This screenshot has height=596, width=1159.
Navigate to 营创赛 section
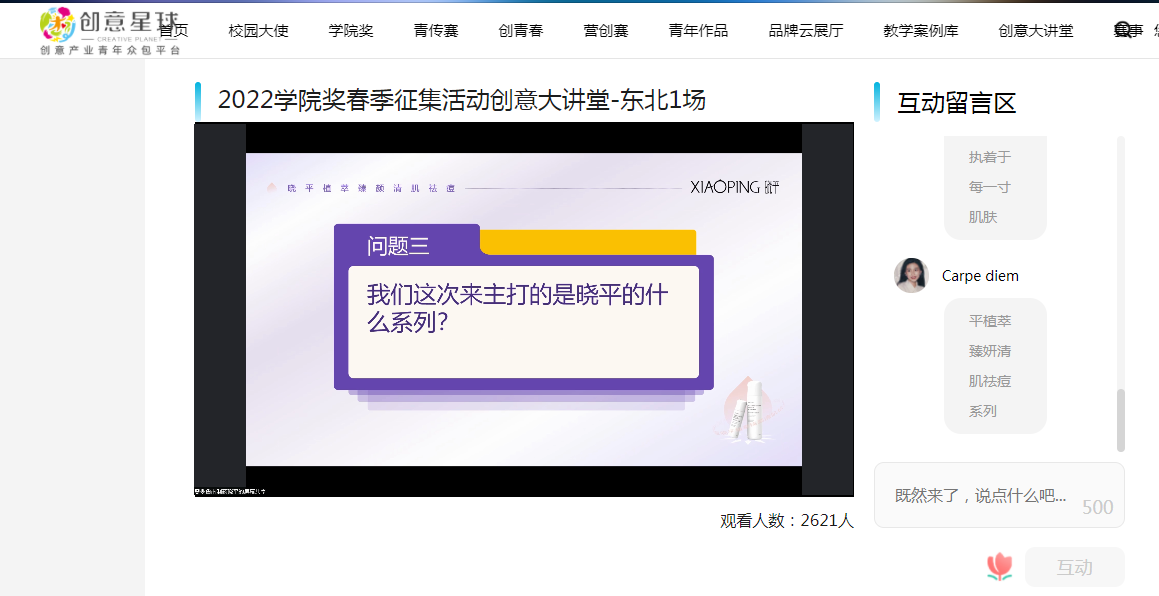(606, 30)
